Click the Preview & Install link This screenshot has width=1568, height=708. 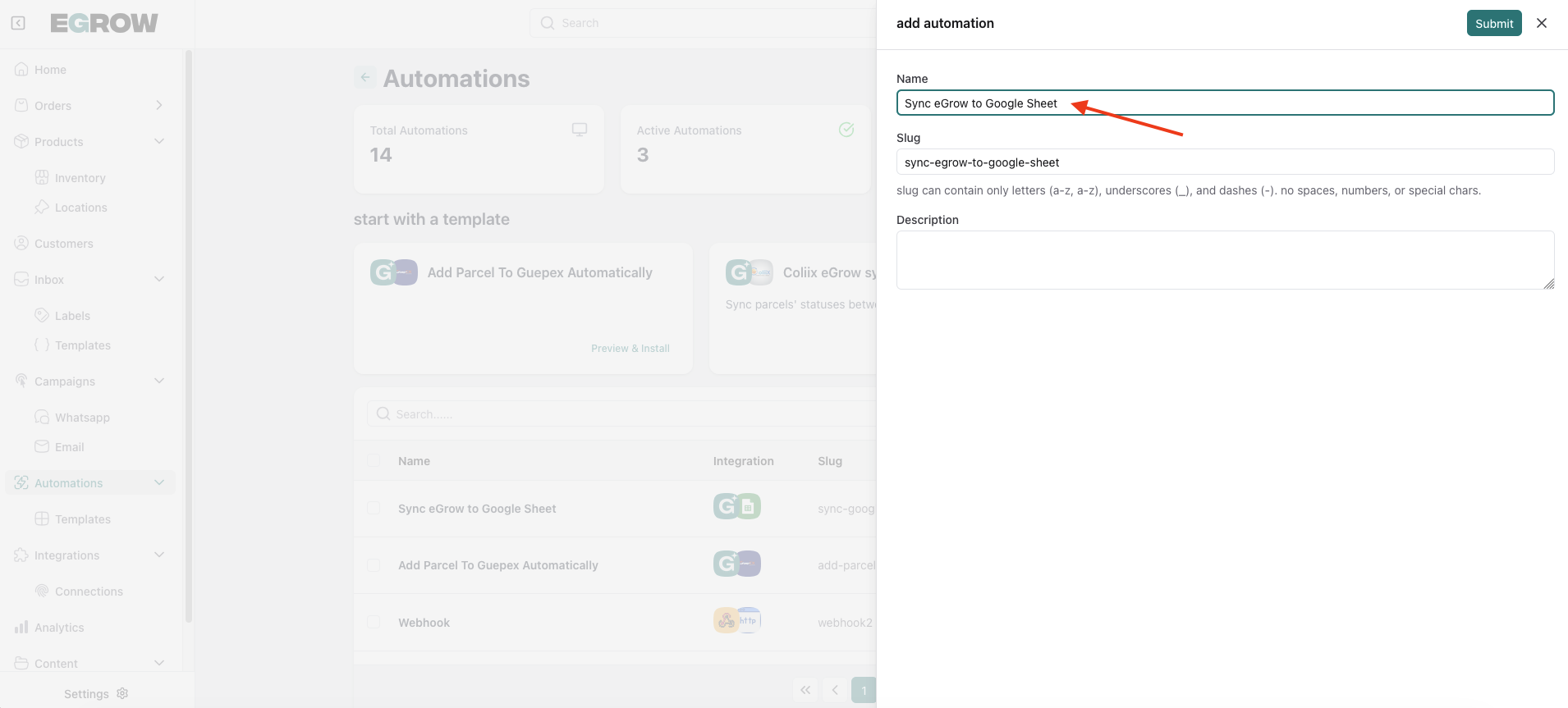(630, 349)
